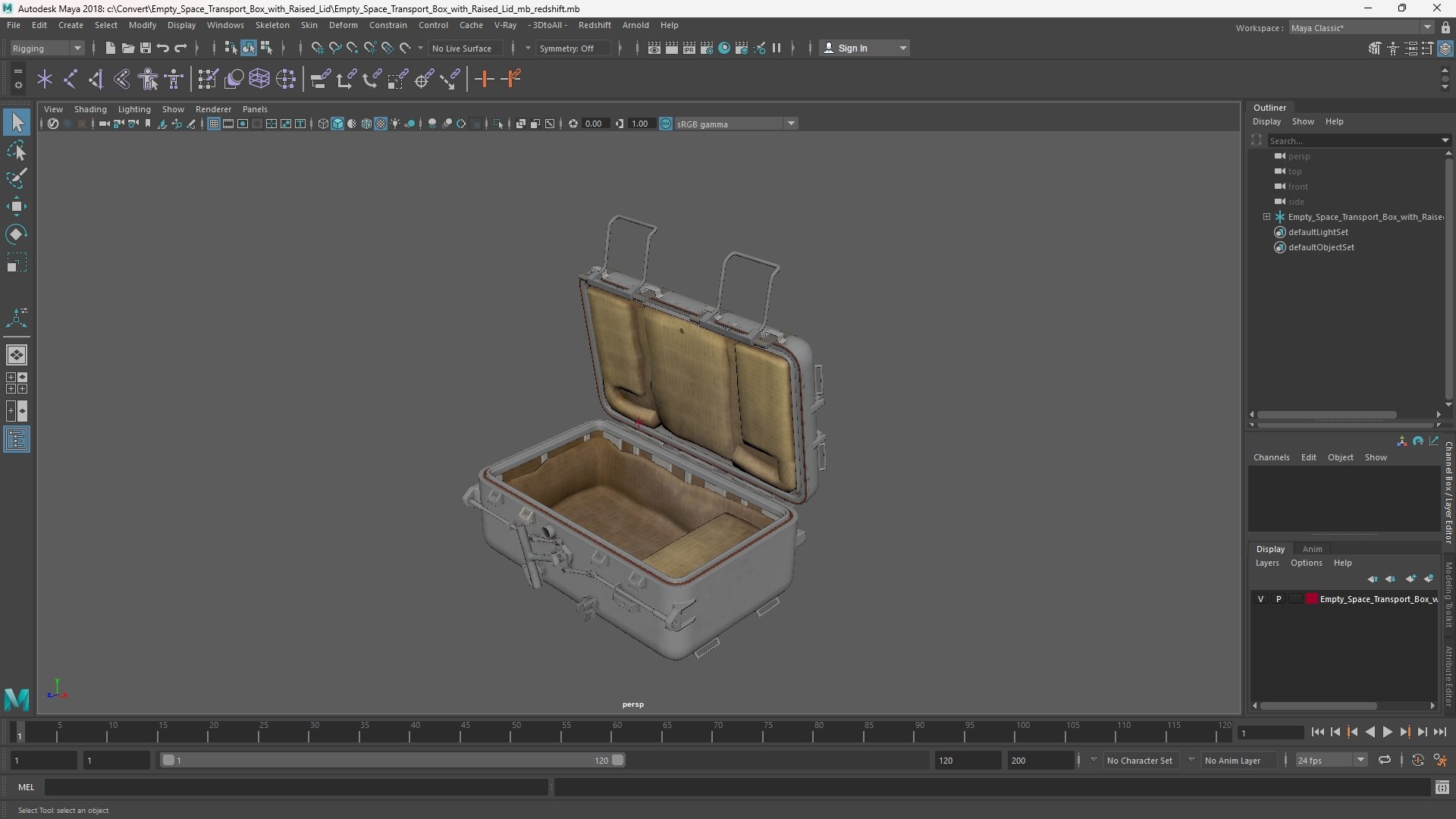Go to start of playback range
This screenshot has width=1456, height=819.
[1317, 732]
